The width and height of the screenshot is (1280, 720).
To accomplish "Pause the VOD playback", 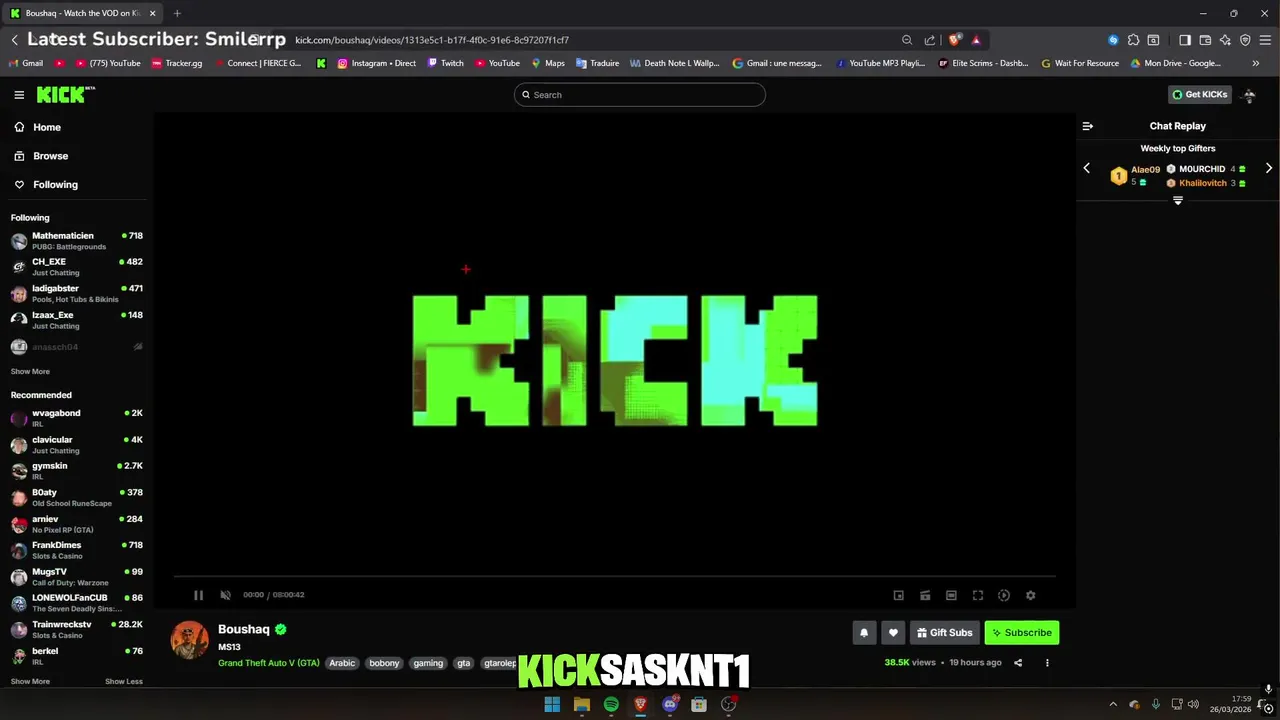I will (x=198, y=595).
